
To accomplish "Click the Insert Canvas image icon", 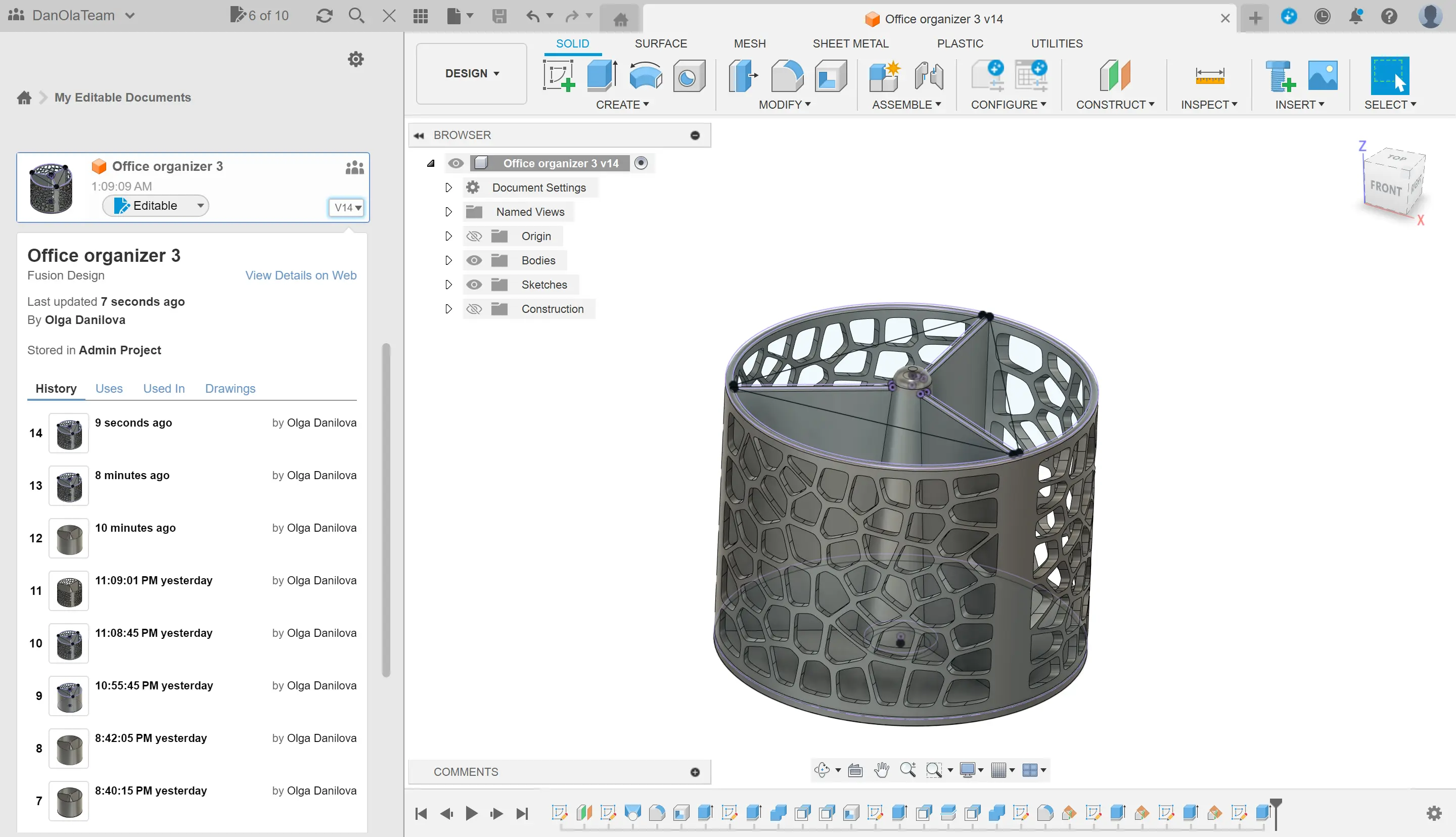I will (1323, 75).
